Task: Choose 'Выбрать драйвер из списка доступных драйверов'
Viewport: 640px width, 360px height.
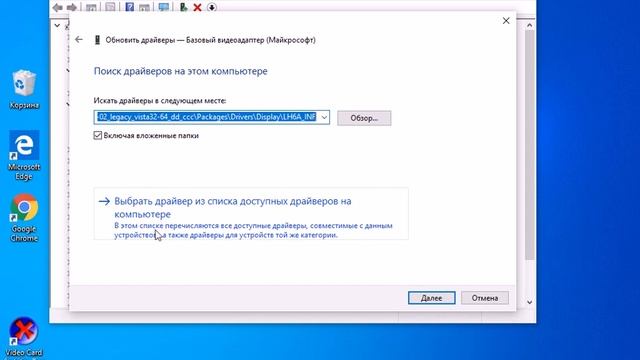Action: tap(251, 214)
